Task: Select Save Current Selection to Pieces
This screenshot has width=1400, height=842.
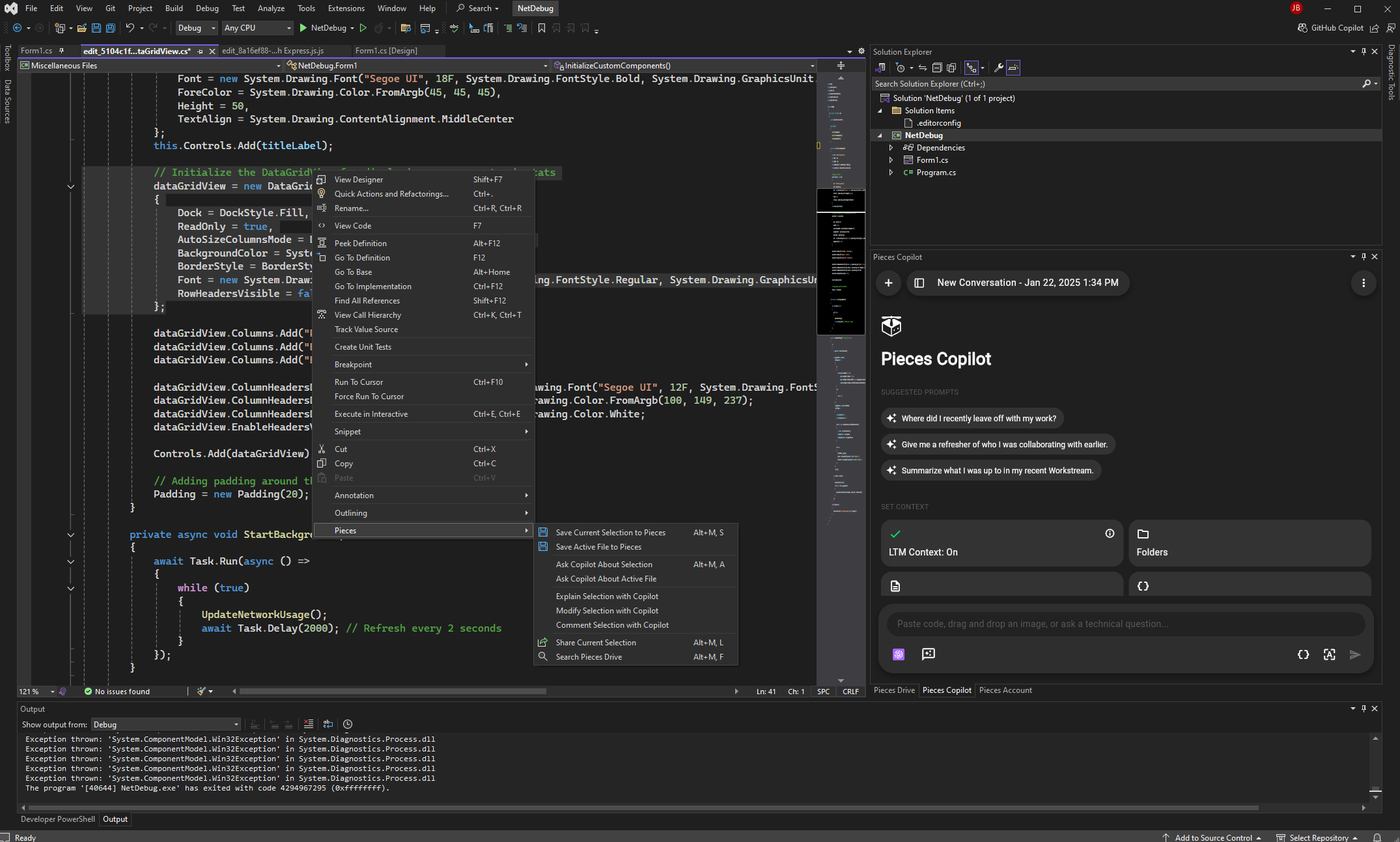Action: tap(636, 533)
